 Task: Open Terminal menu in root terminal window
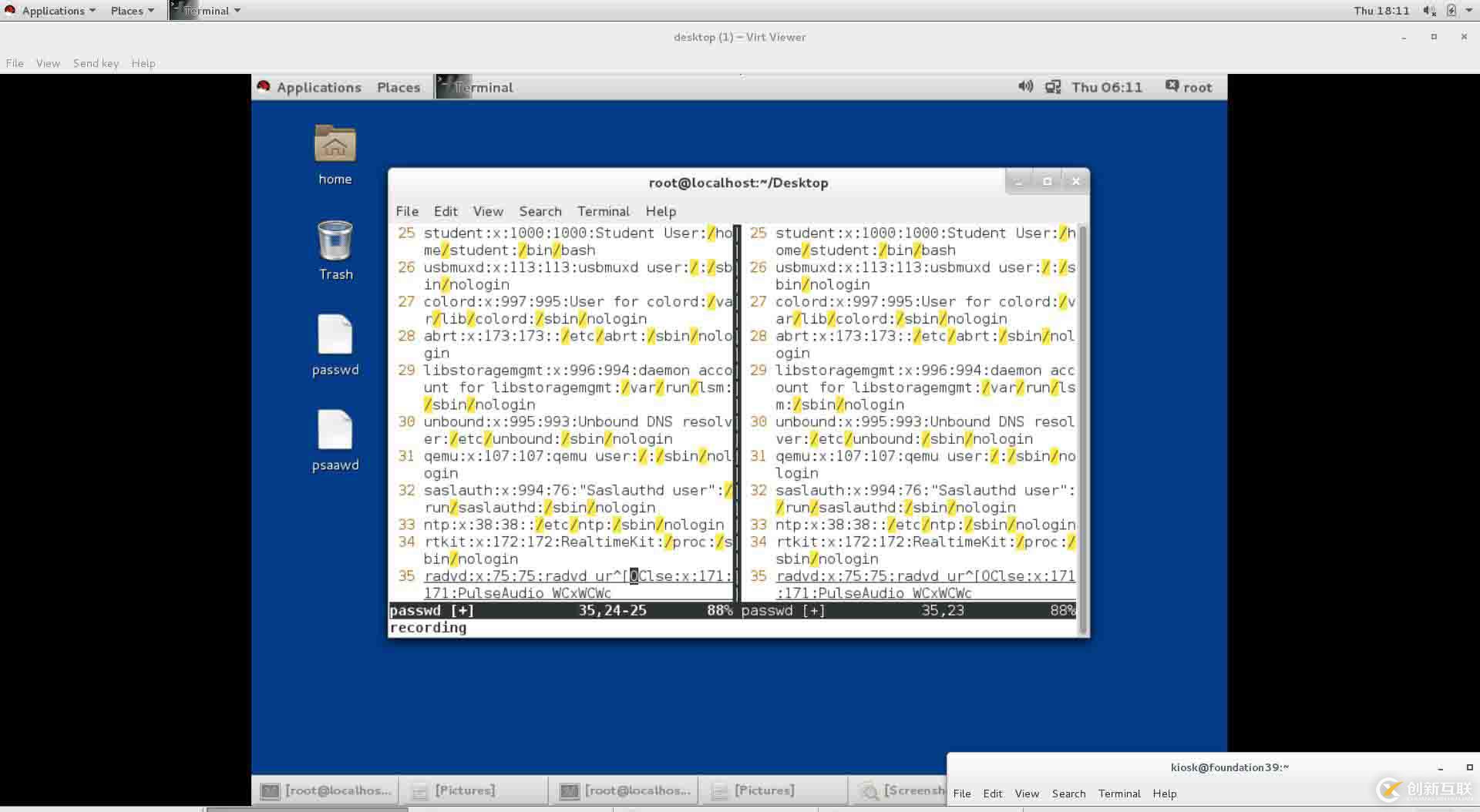(603, 211)
